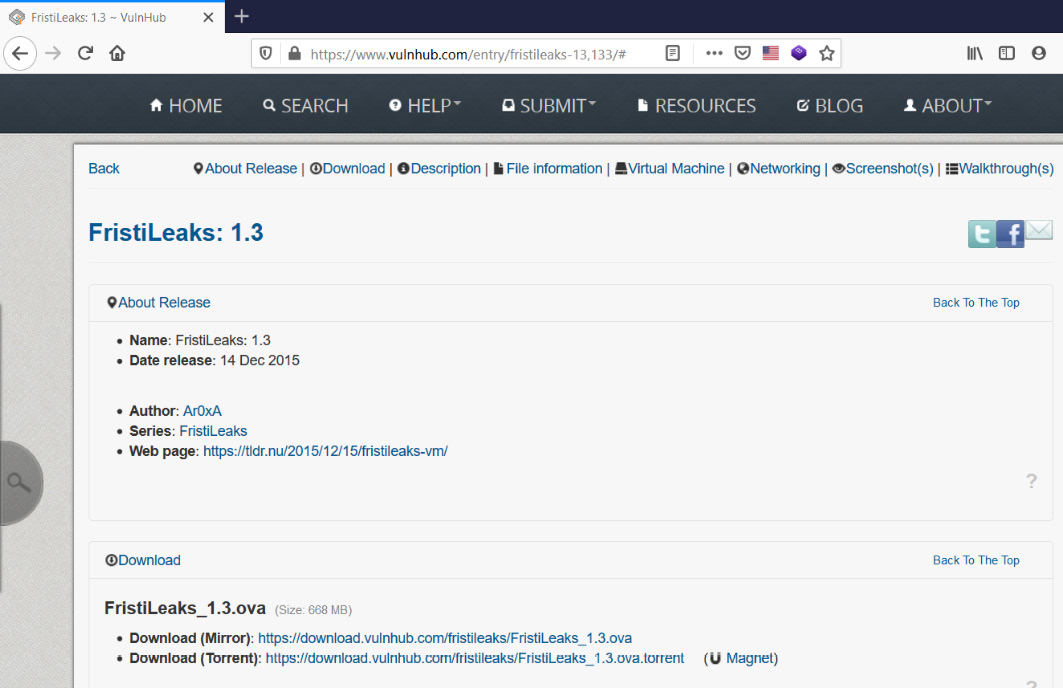Click the FristiLeaks: 1.3 page title
Image resolution: width=1063 pixels, height=688 pixels.
click(176, 232)
